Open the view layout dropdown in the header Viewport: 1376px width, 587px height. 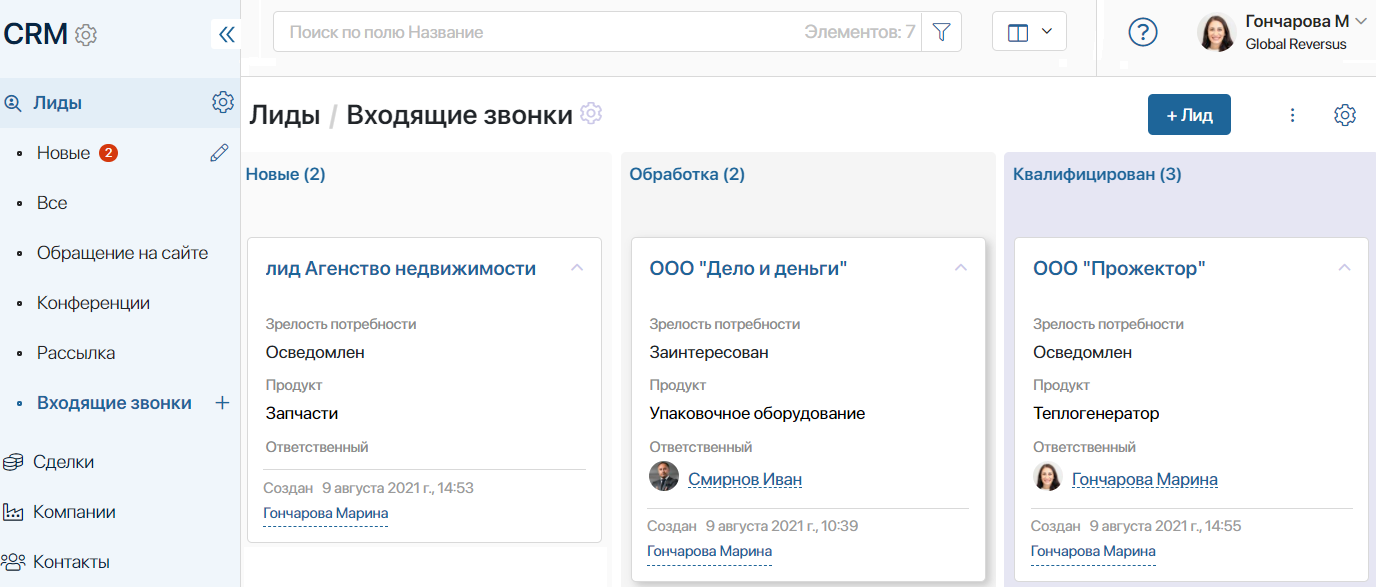click(x=1029, y=30)
